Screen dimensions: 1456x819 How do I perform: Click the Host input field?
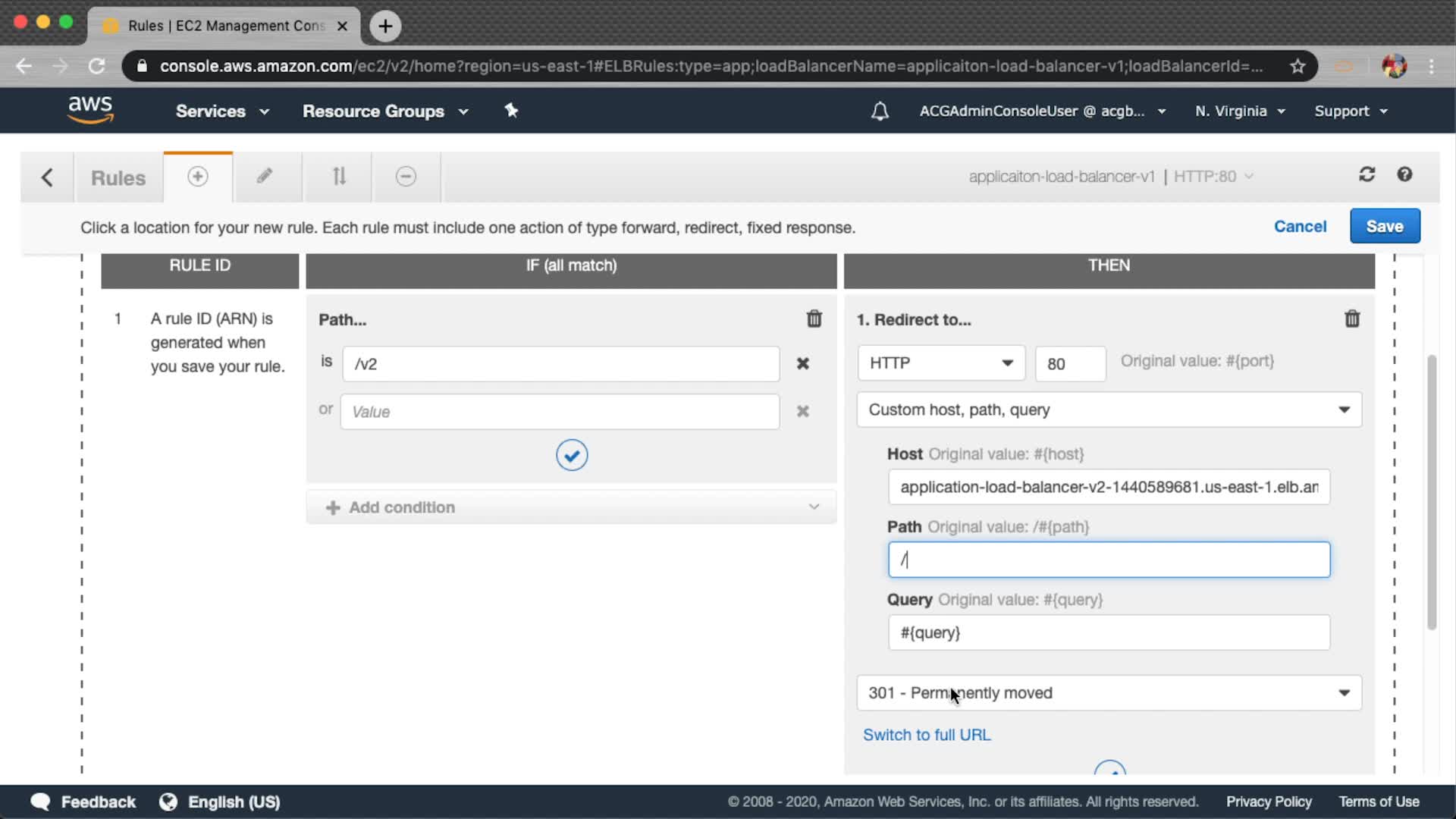1108,488
